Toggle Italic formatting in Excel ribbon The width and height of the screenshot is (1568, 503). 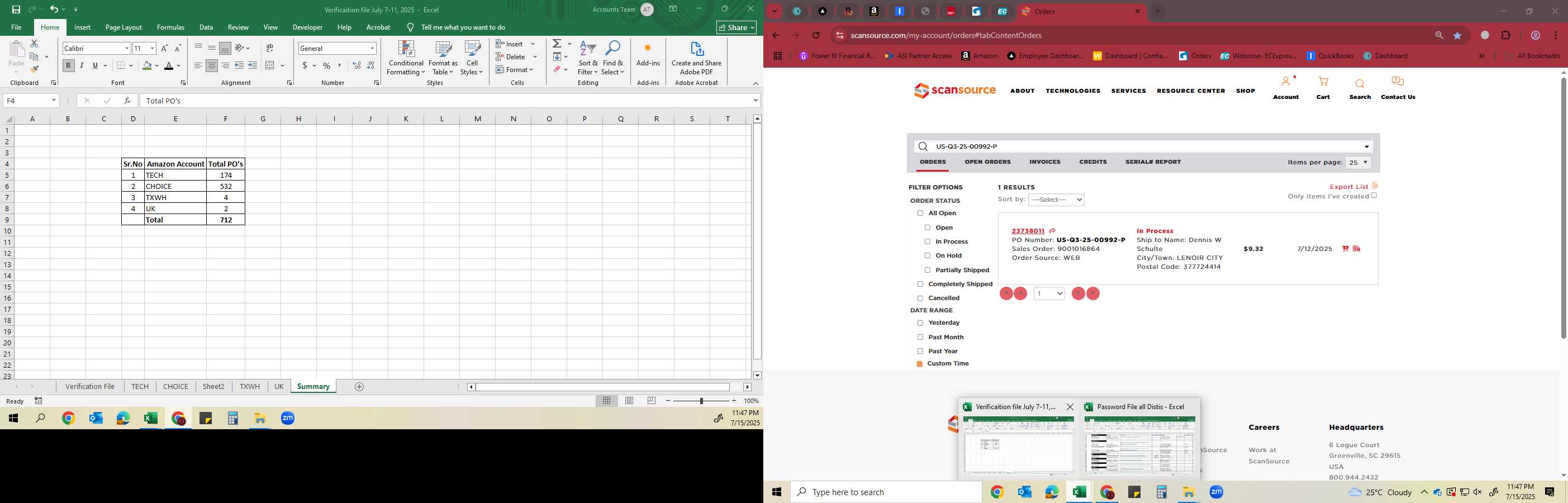click(x=82, y=65)
